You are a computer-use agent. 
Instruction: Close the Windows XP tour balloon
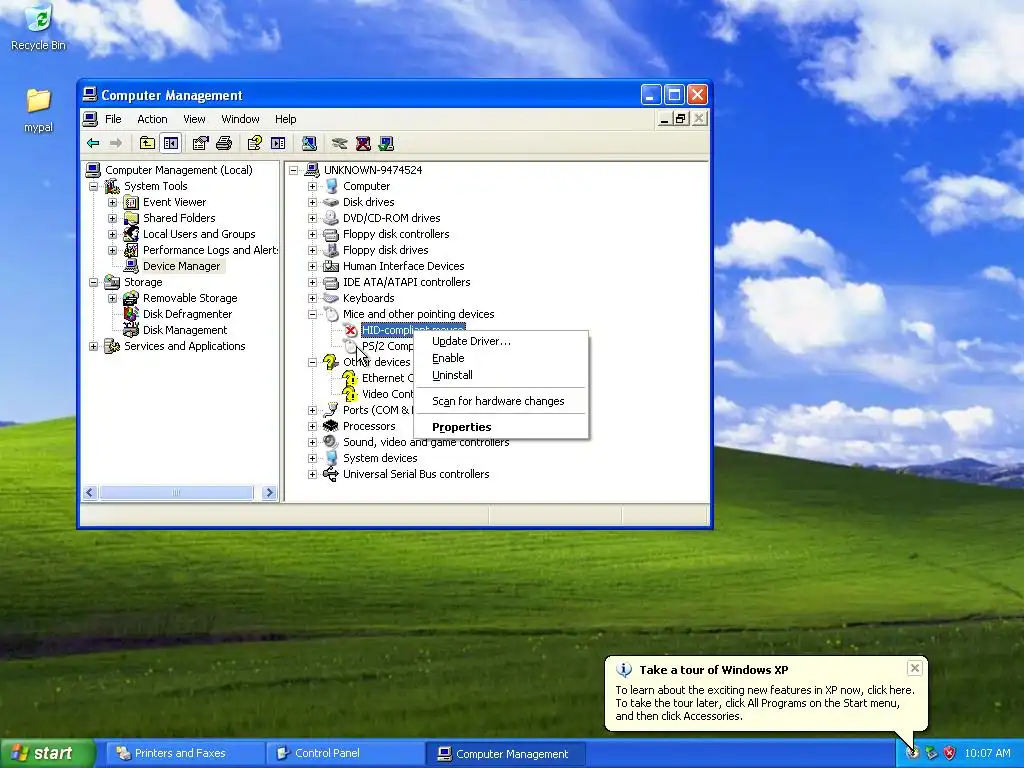(914, 668)
